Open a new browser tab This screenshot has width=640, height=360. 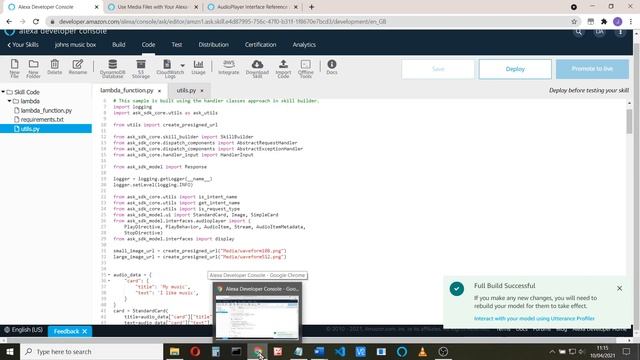311,7
